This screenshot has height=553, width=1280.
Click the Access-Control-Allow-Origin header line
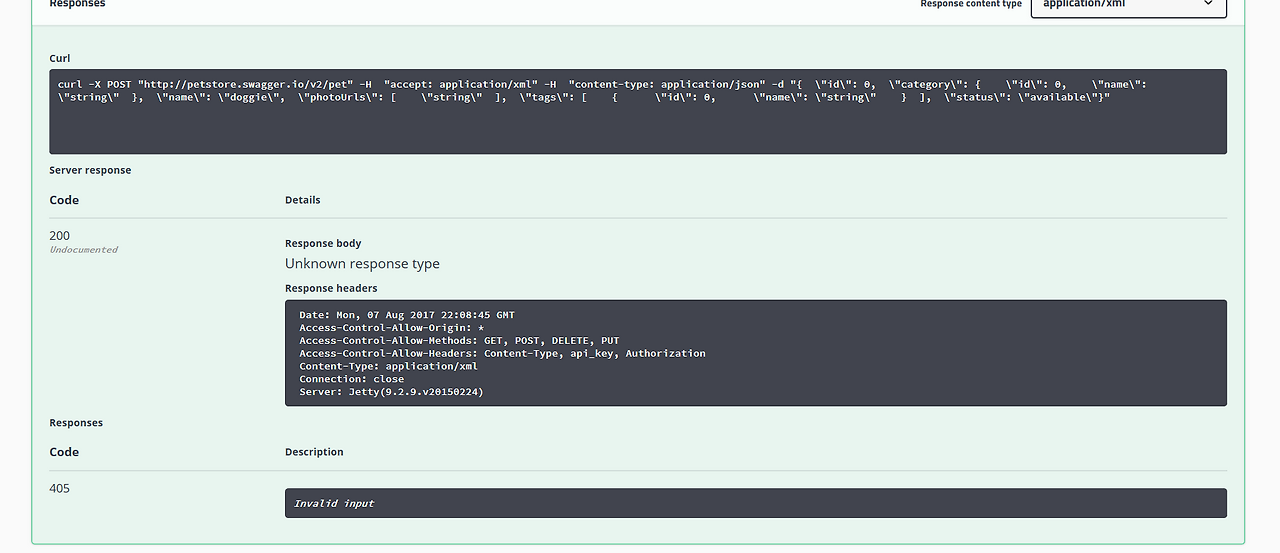[x=391, y=328]
